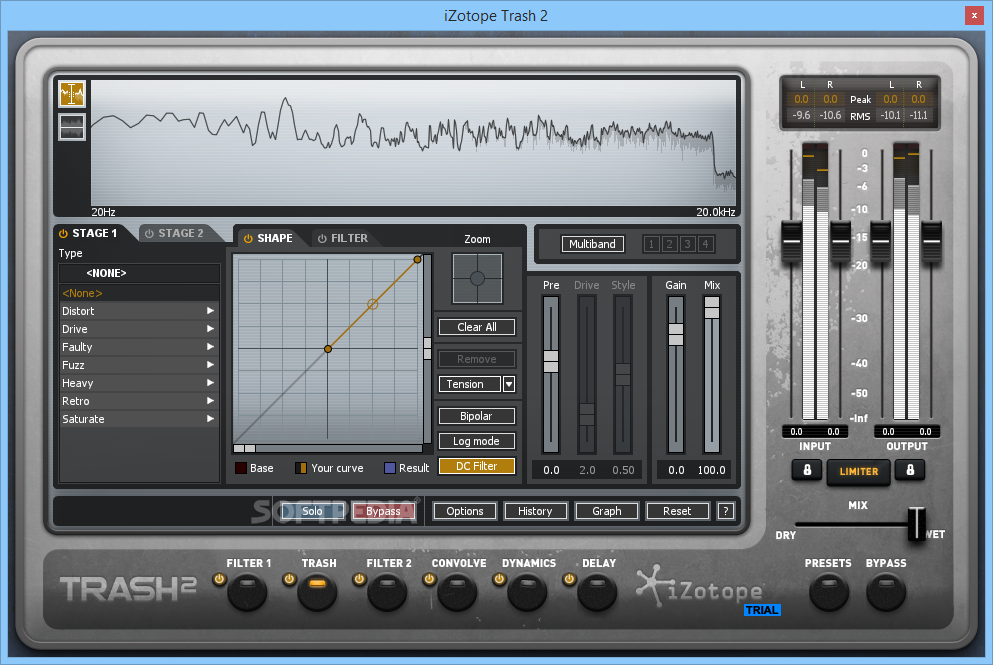
Task: Open the Filter 1 module knob
Action: pos(247,593)
